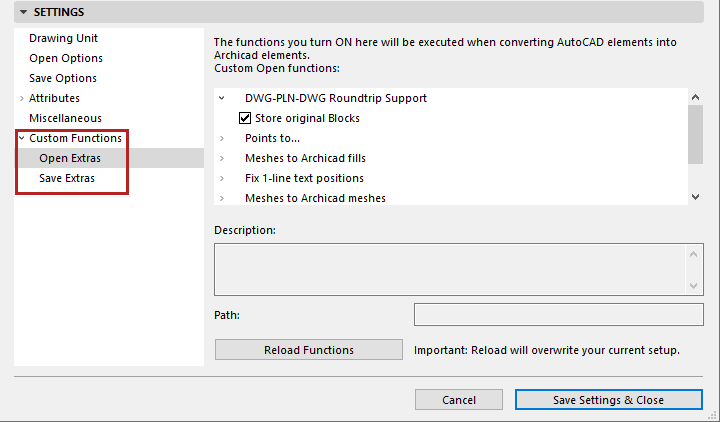Go to Save Options page
Viewport: 720px width, 422px height.
(63, 78)
